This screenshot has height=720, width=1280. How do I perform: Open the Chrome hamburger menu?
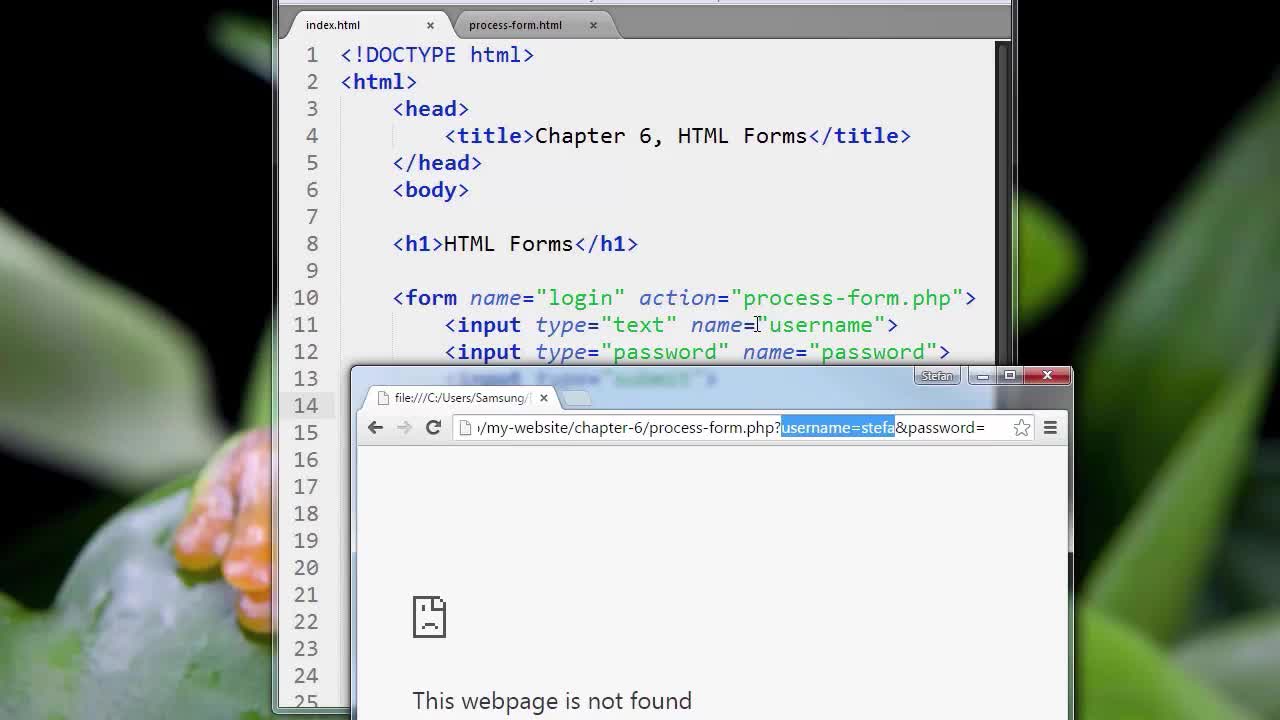tap(1050, 428)
